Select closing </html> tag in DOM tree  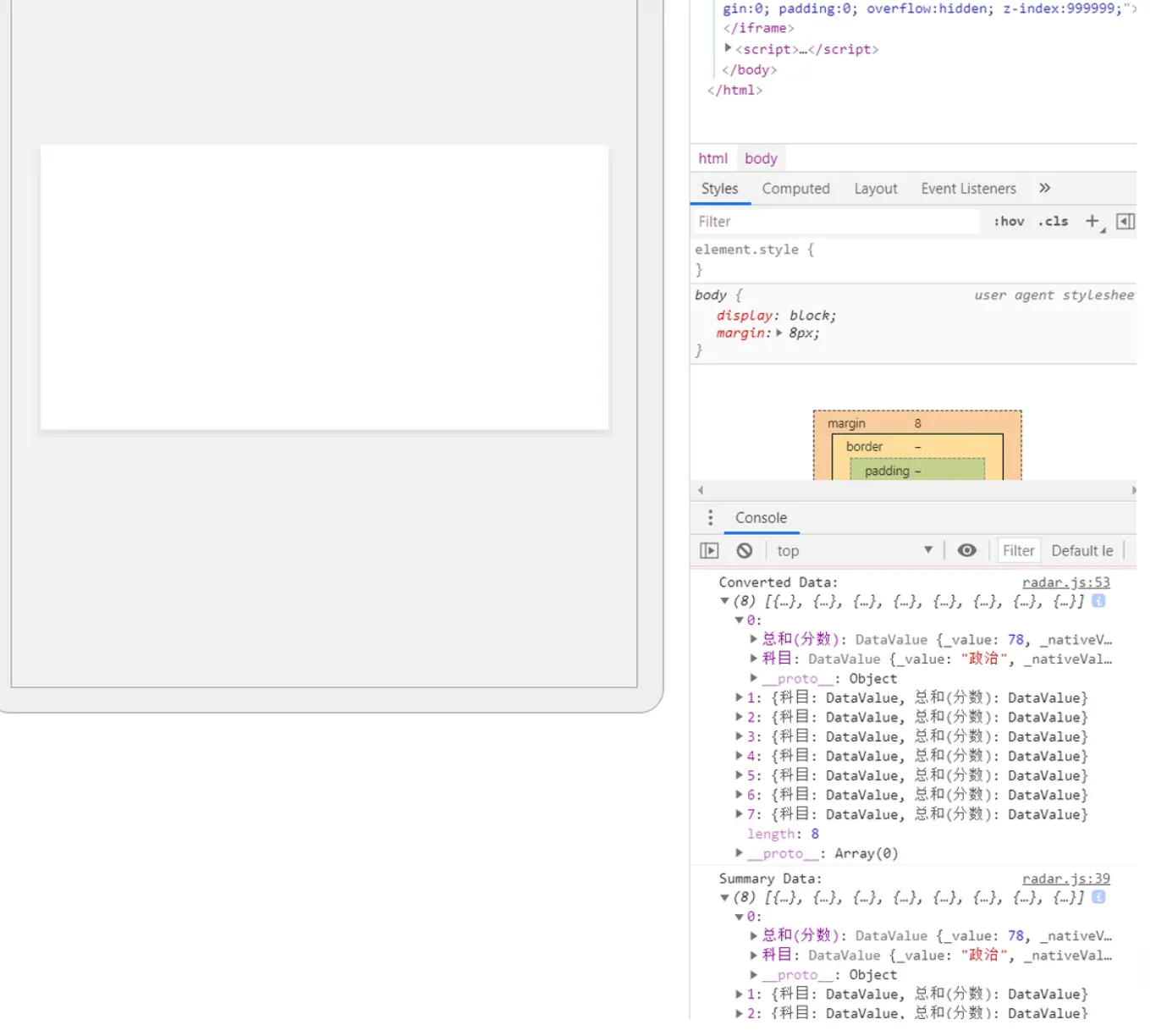pos(735,90)
